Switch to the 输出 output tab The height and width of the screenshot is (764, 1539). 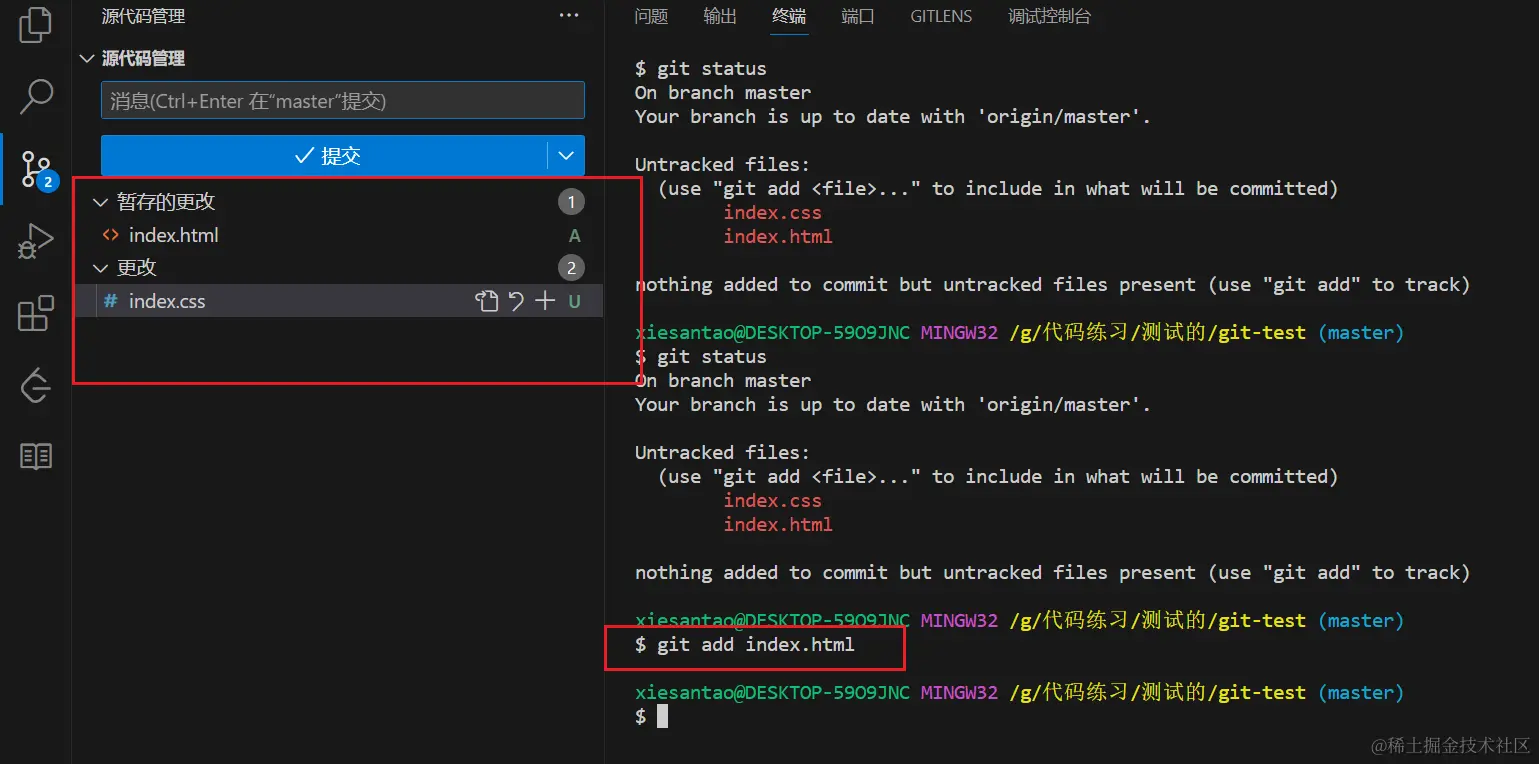click(720, 16)
